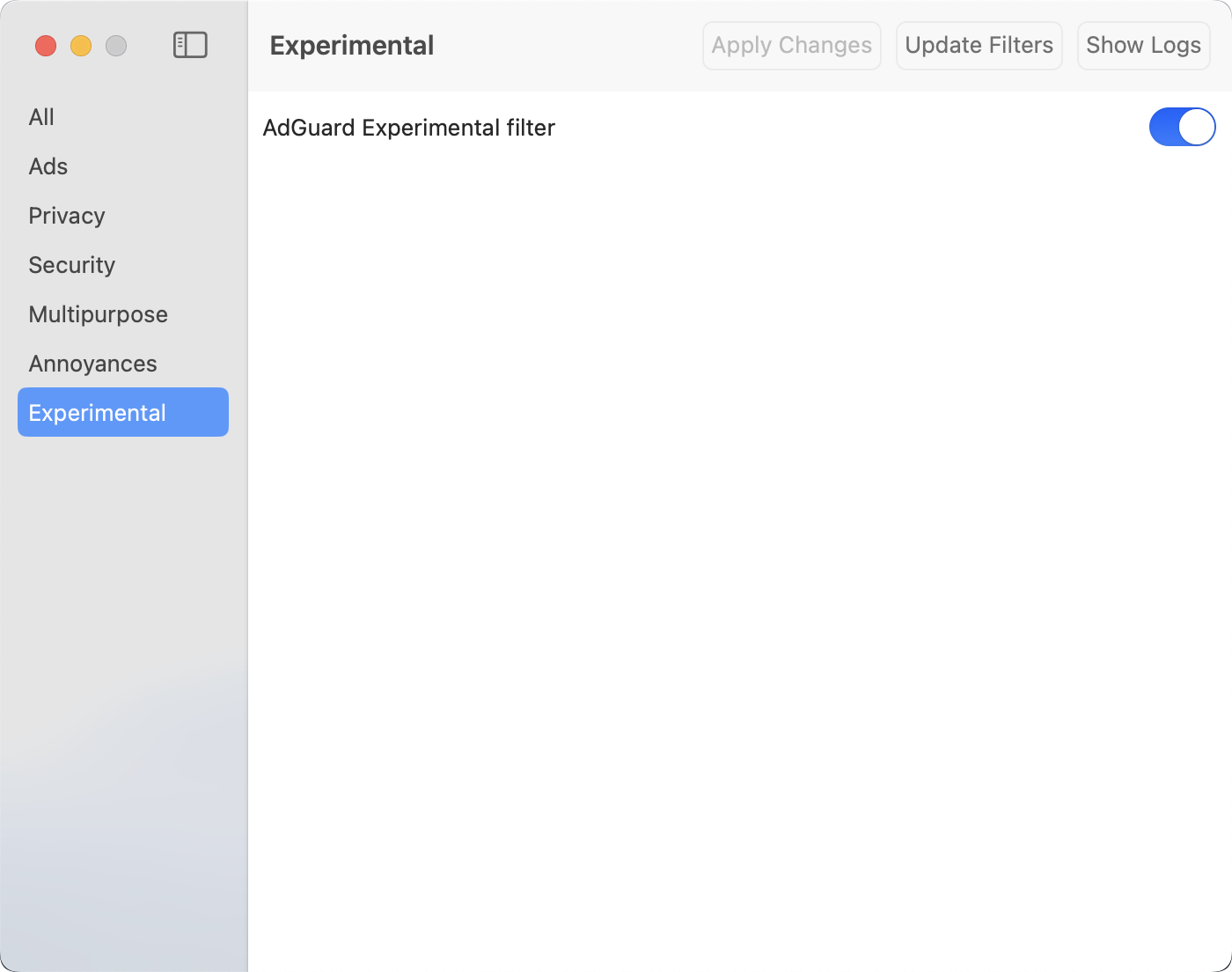Show the Multipurpose filters

pos(98,314)
